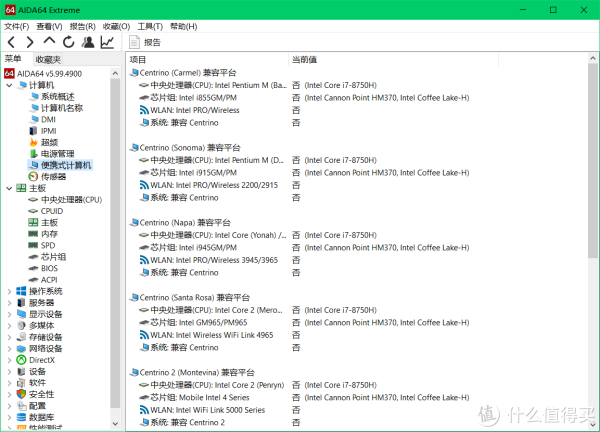Open the 文件(F) menu
600x432 pixels.
point(16,26)
